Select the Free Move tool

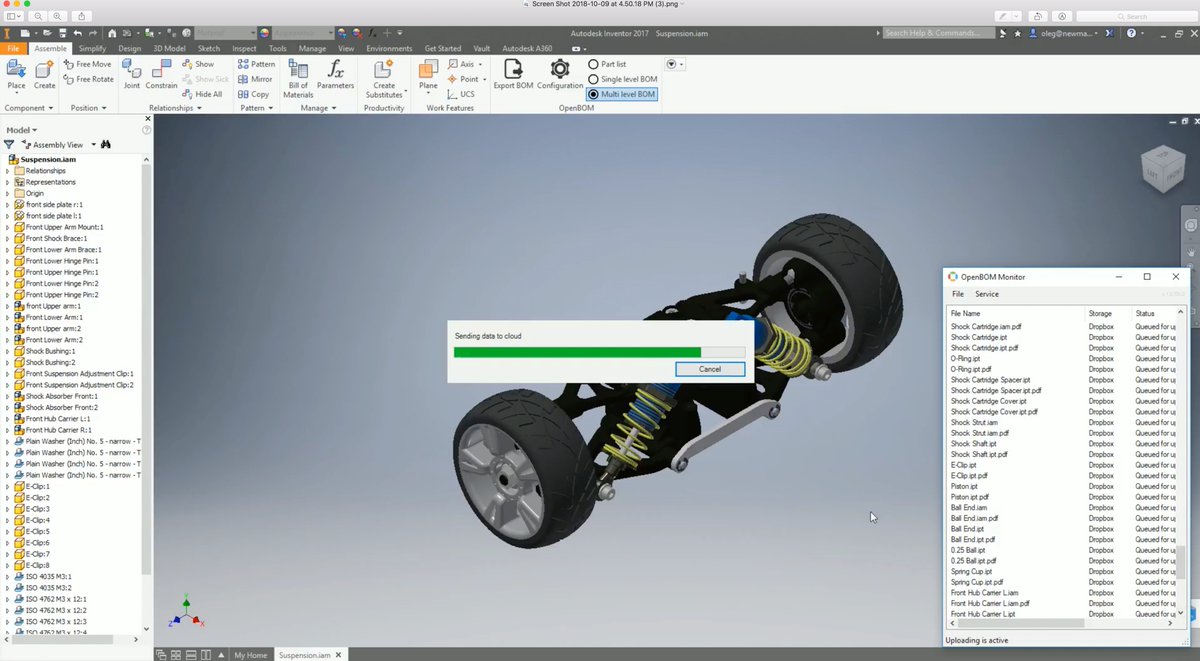tap(88, 64)
